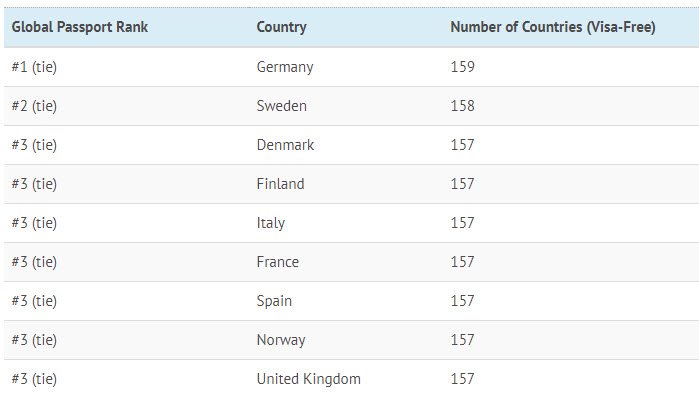Click the #3 (tie) rank in Norway's row

(34, 340)
